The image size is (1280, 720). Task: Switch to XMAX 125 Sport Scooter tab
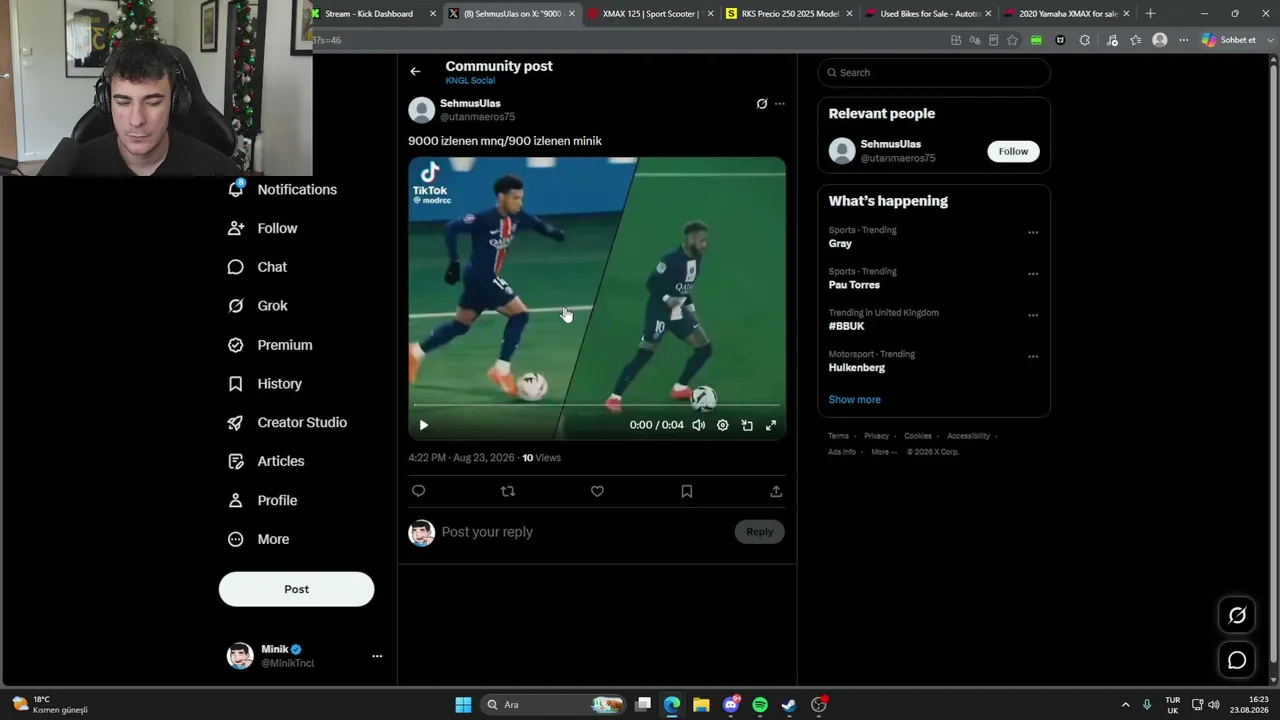(x=651, y=14)
